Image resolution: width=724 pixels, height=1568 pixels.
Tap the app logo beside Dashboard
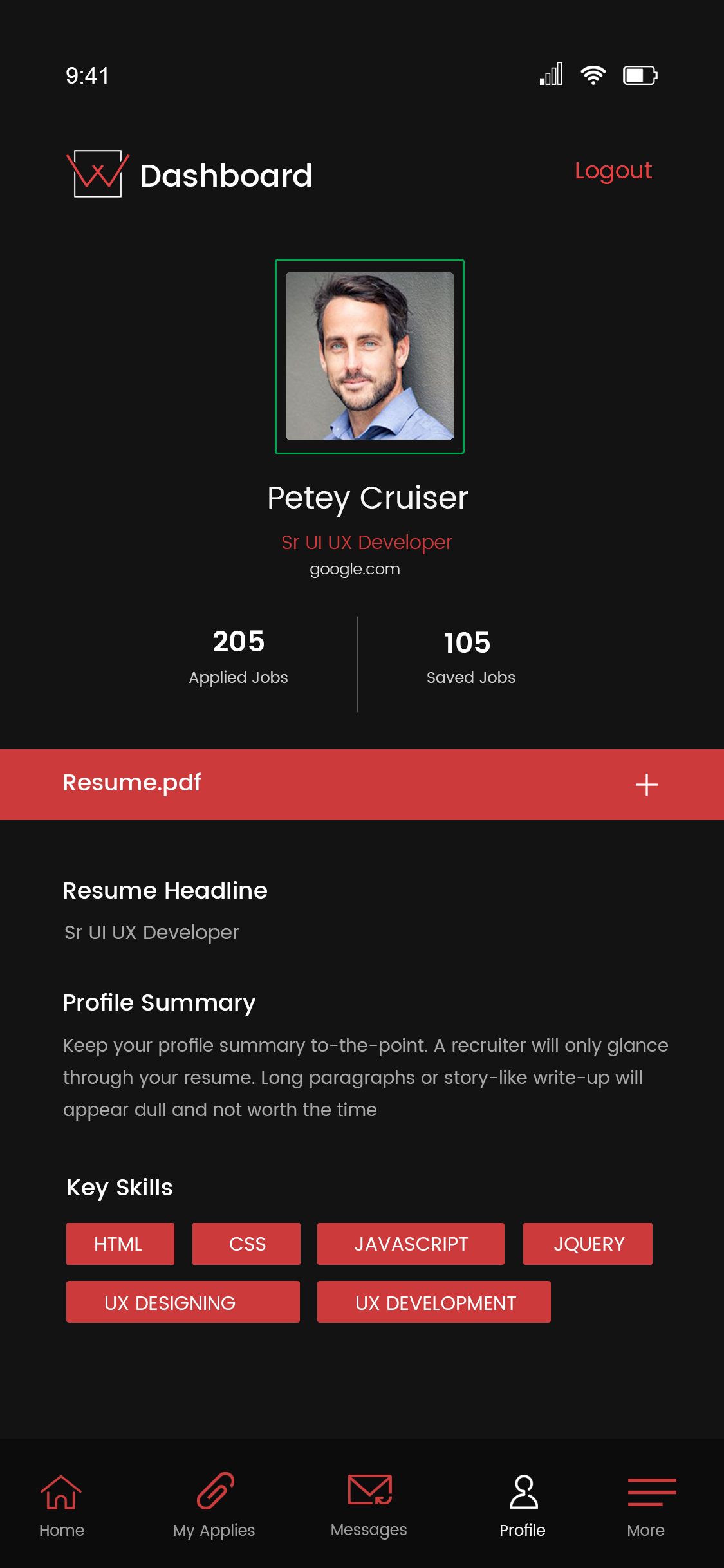click(x=97, y=174)
